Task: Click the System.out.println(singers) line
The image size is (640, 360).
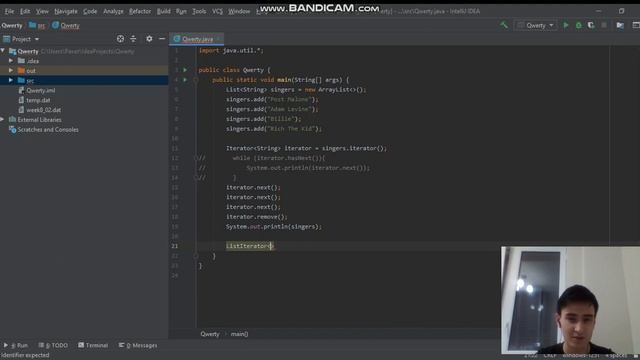Action: (274, 227)
